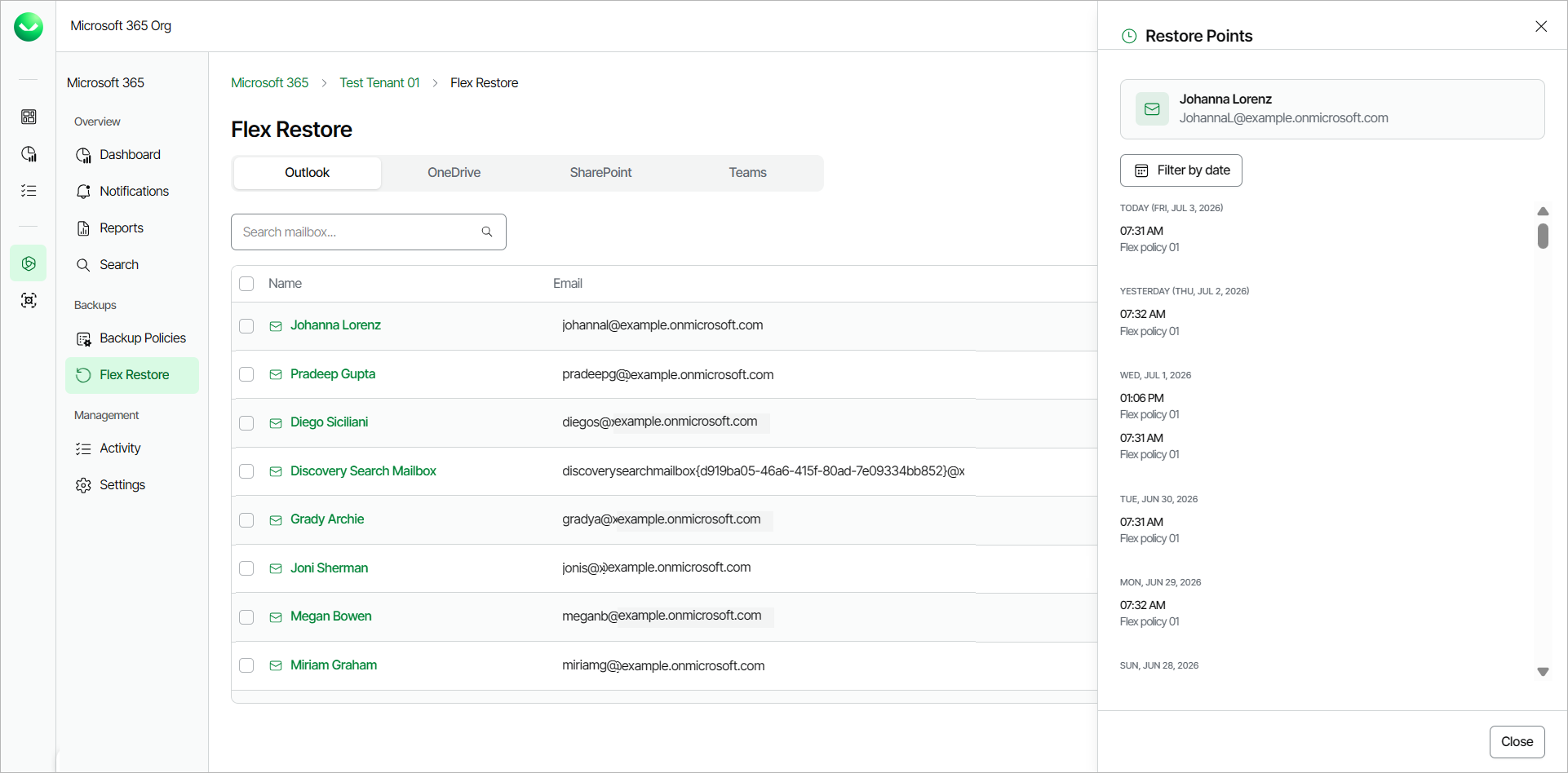Viewport: 1568px width, 773px height.
Task: Open the Johanna Lorenz mailbox link
Action: tap(336, 325)
